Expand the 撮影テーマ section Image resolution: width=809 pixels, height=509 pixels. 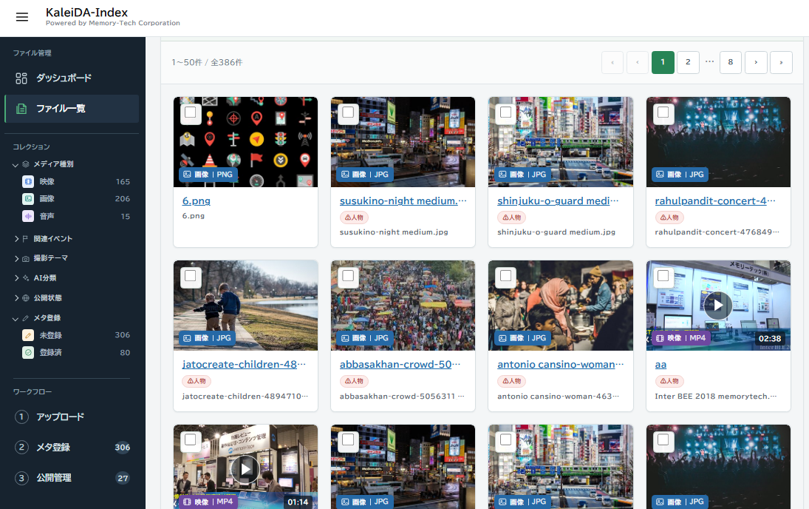17,258
